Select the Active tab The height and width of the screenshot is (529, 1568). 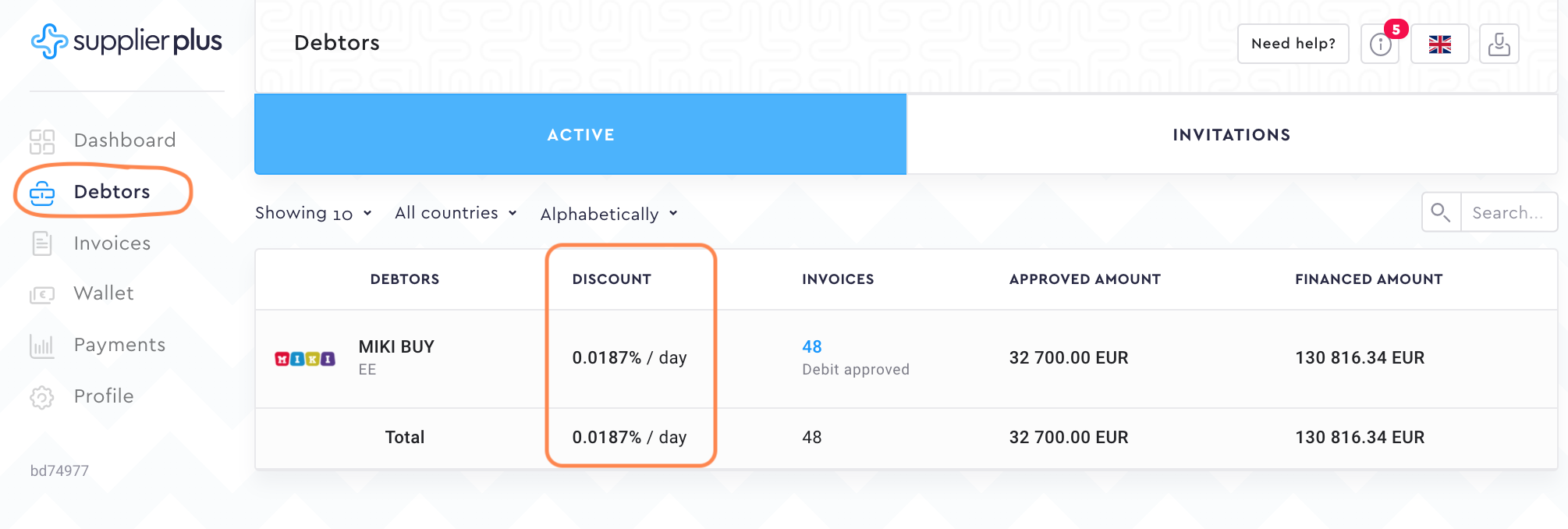tap(580, 135)
